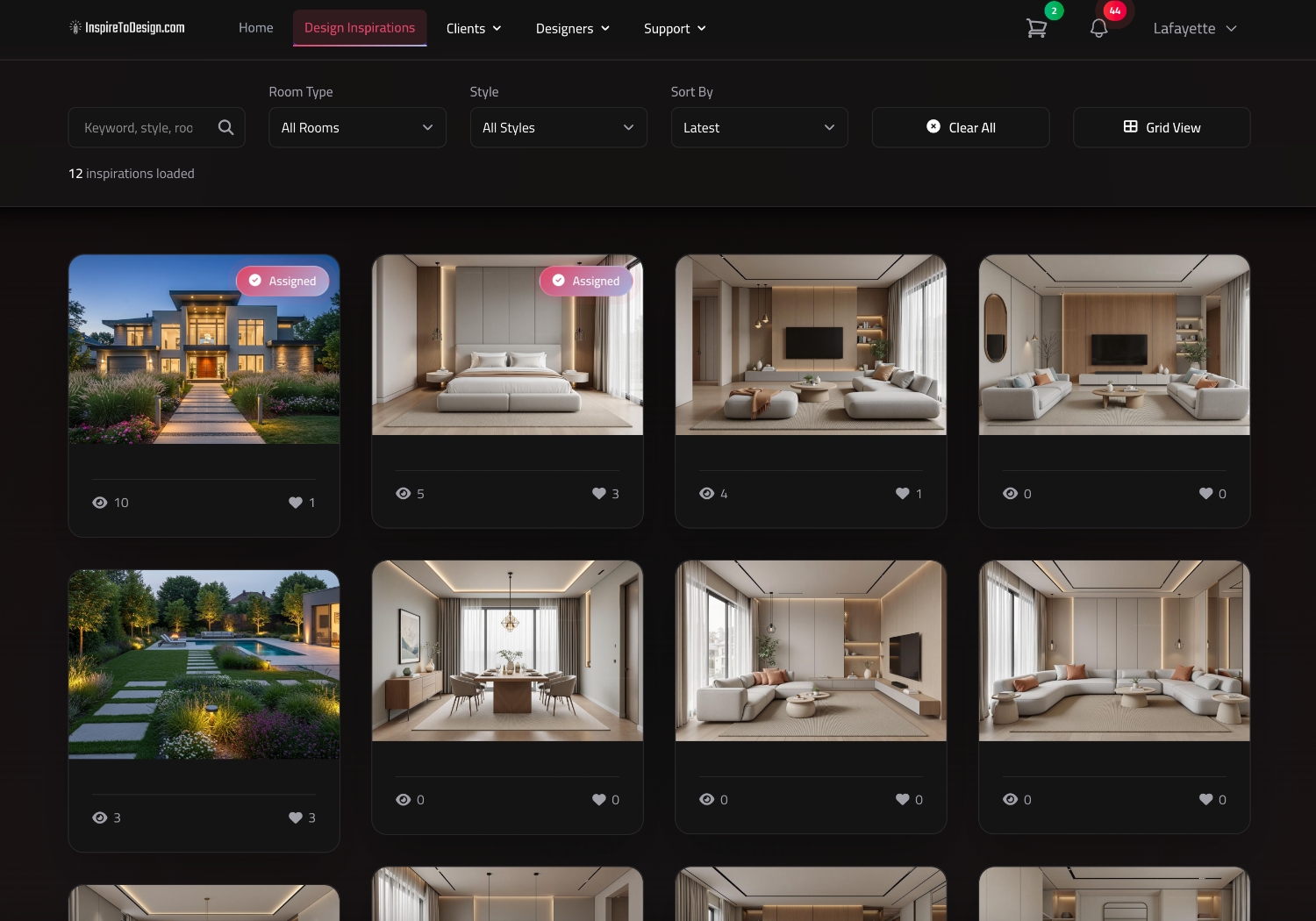Screen dimensions: 1316x921
Task: Open the dining room thumbnail
Action: [x=508, y=651]
